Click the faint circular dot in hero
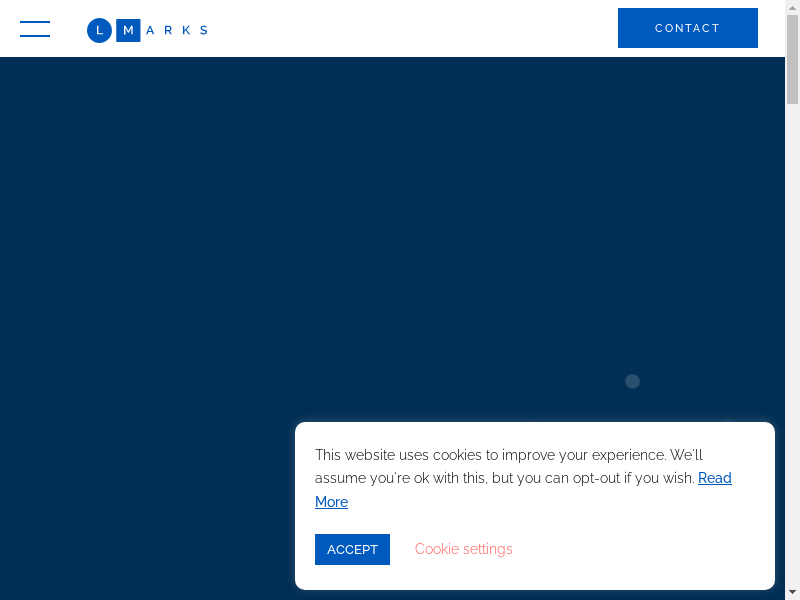800x600 pixels. (632, 381)
